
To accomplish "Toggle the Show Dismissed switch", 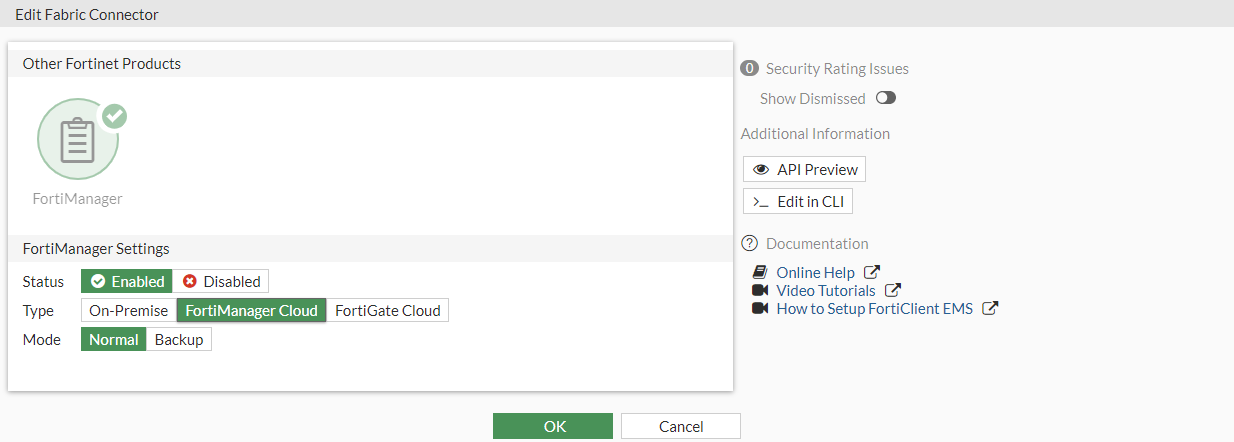I will 886,98.
